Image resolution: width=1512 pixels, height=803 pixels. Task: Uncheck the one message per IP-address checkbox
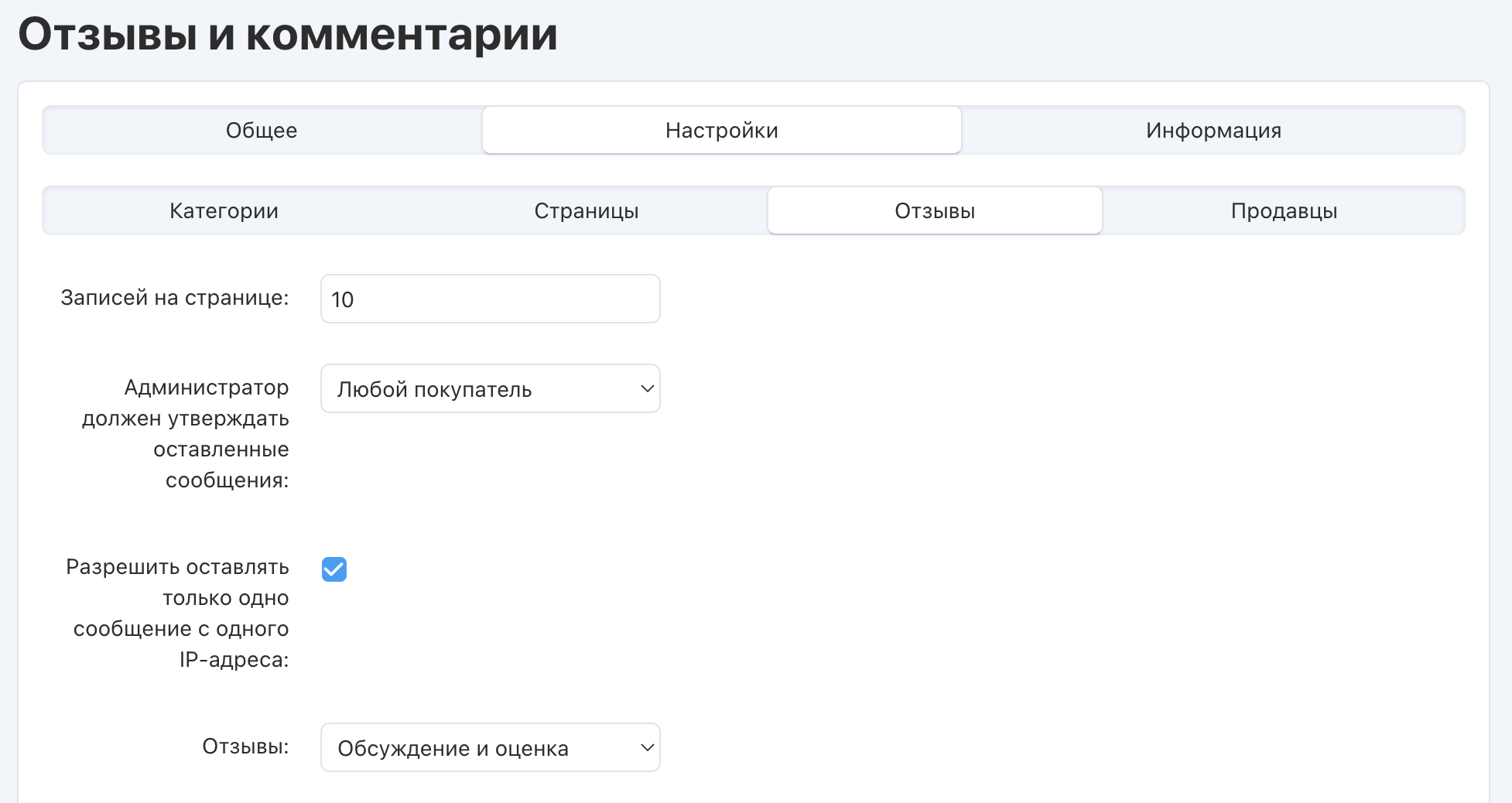[334, 569]
